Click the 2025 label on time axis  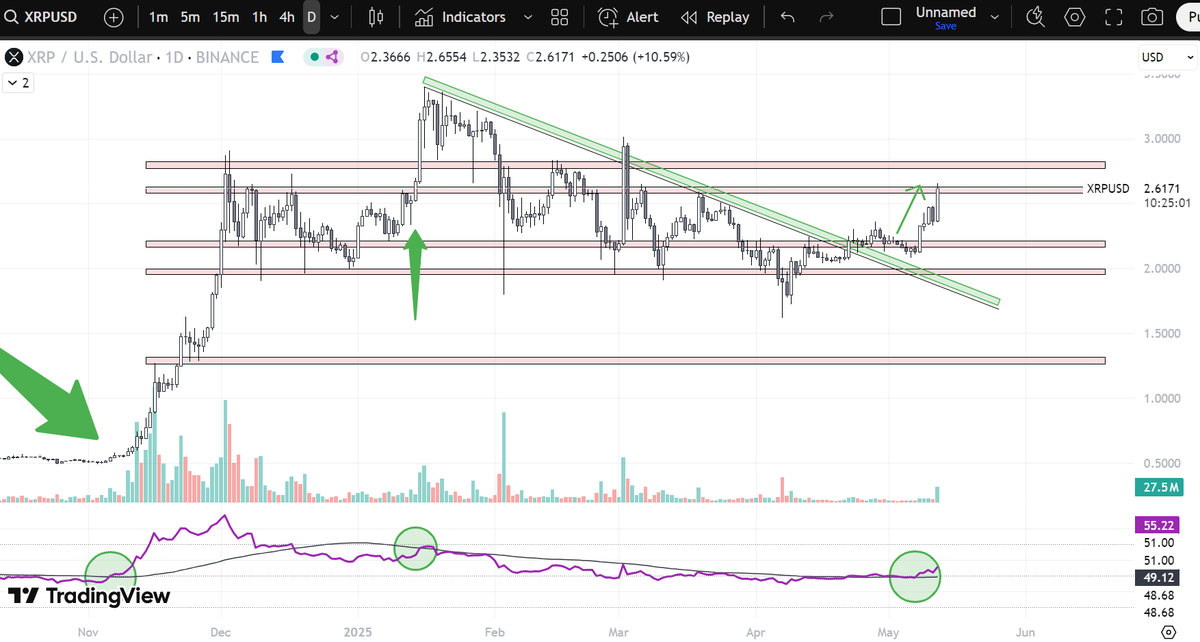click(x=357, y=633)
